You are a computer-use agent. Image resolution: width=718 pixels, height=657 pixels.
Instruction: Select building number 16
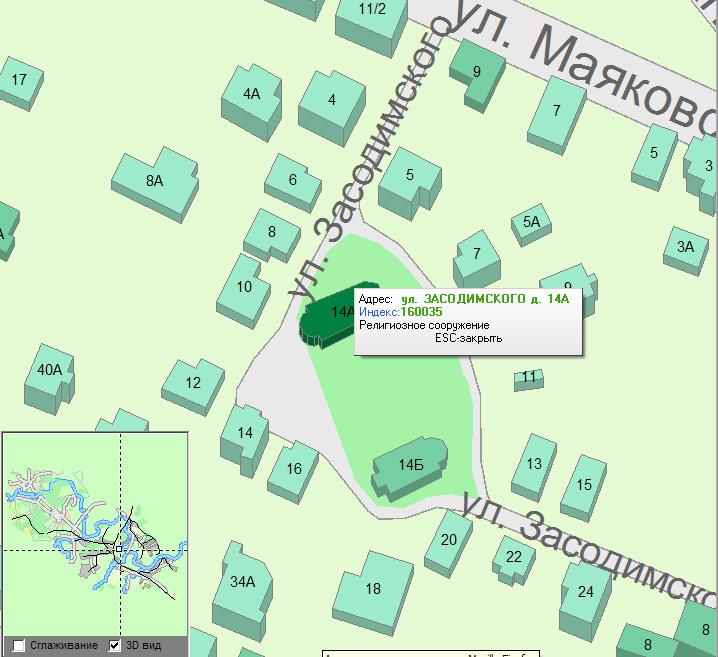293,469
